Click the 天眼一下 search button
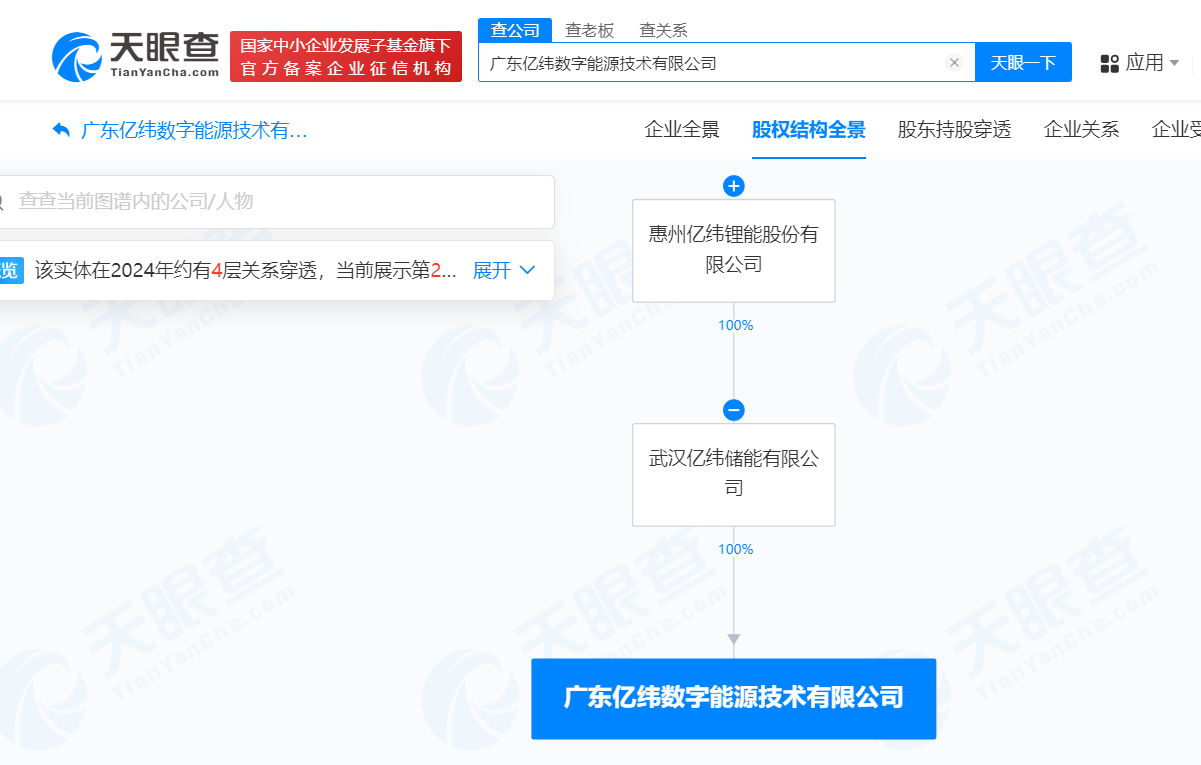 click(1023, 62)
